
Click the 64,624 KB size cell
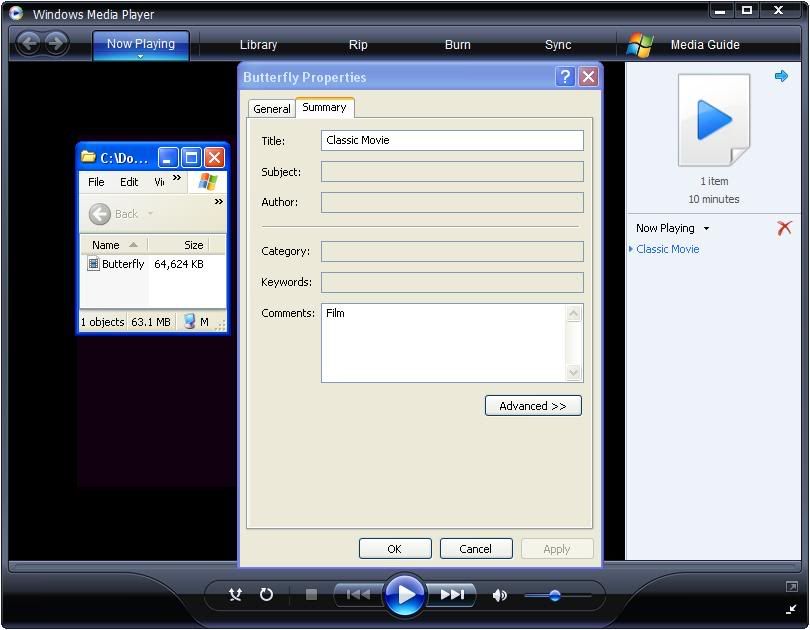point(179,264)
